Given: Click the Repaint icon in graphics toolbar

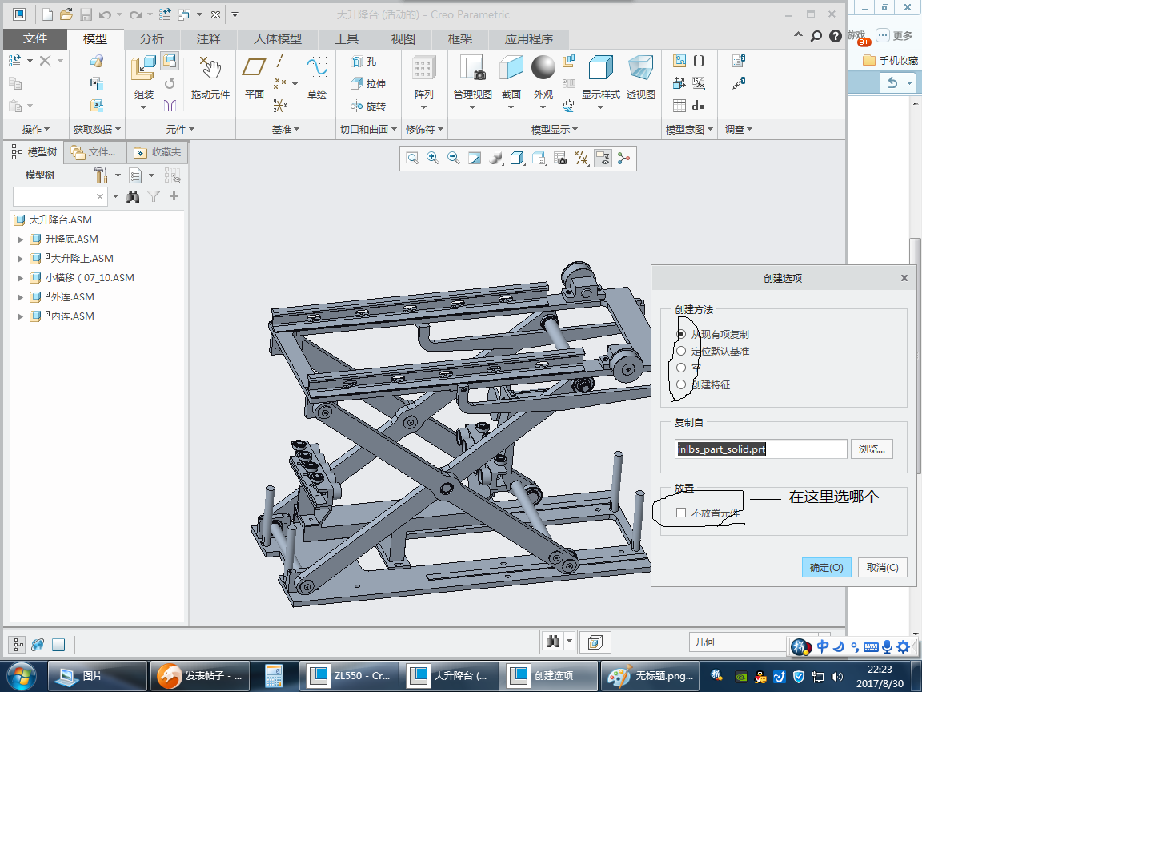Looking at the screenshot, I should point(475,158).
